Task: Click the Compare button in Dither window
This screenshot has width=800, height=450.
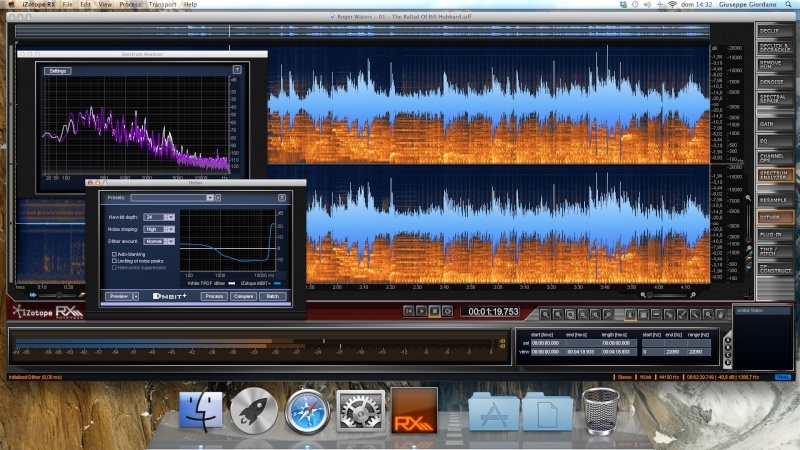Action: click(243, 296)
